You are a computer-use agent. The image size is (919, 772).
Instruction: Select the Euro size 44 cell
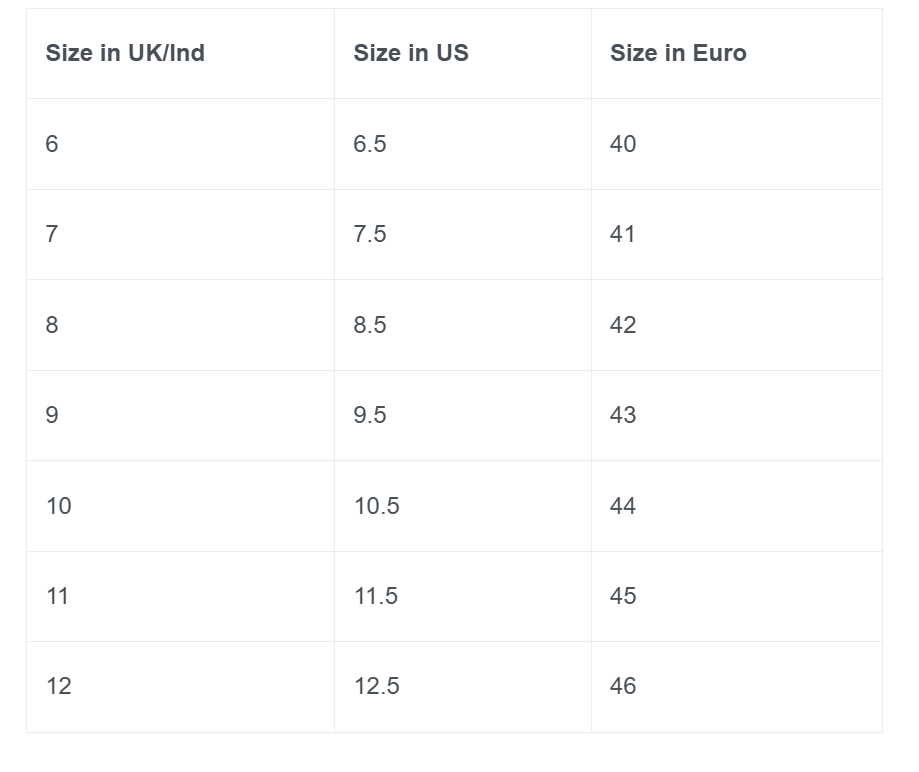point(623,506)
